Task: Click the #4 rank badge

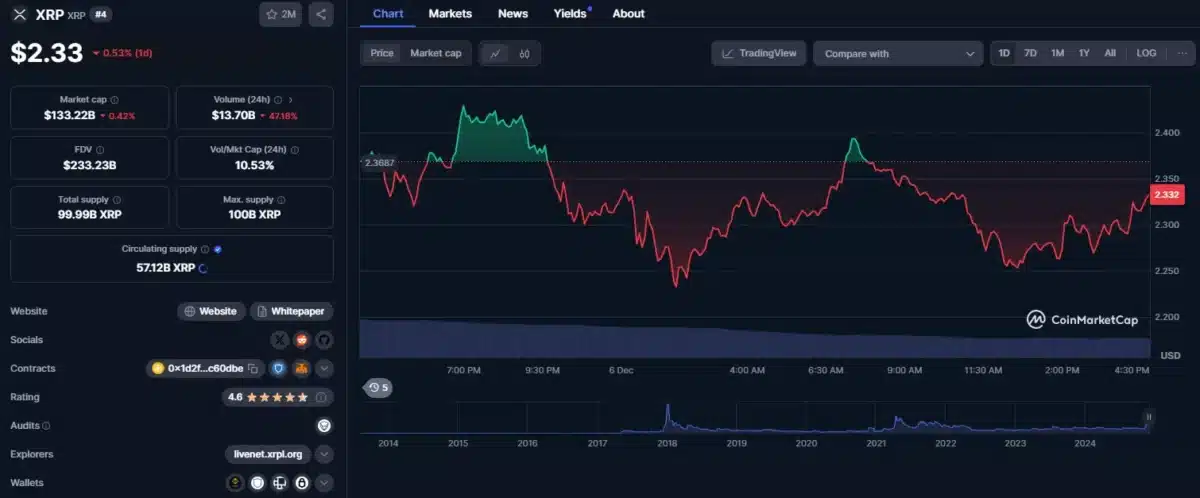Action: click(x=102, y=14)
